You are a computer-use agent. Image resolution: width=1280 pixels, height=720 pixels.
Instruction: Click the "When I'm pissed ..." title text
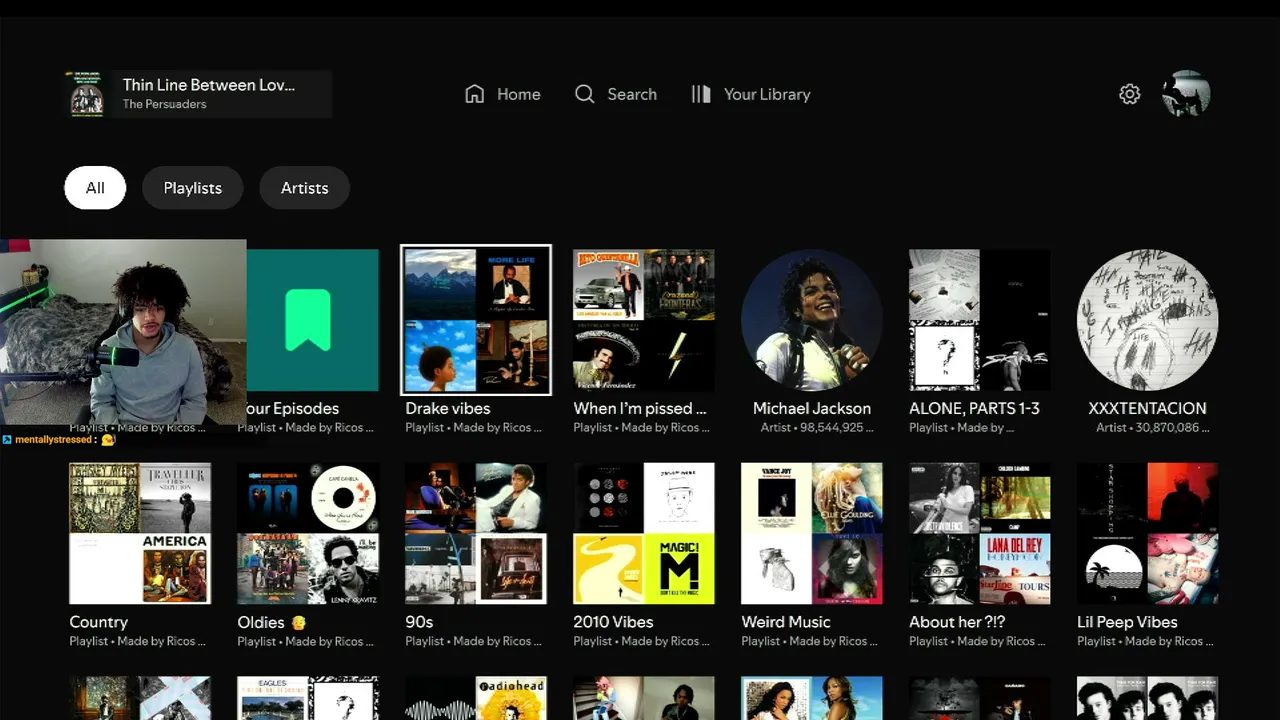(640, 408)
